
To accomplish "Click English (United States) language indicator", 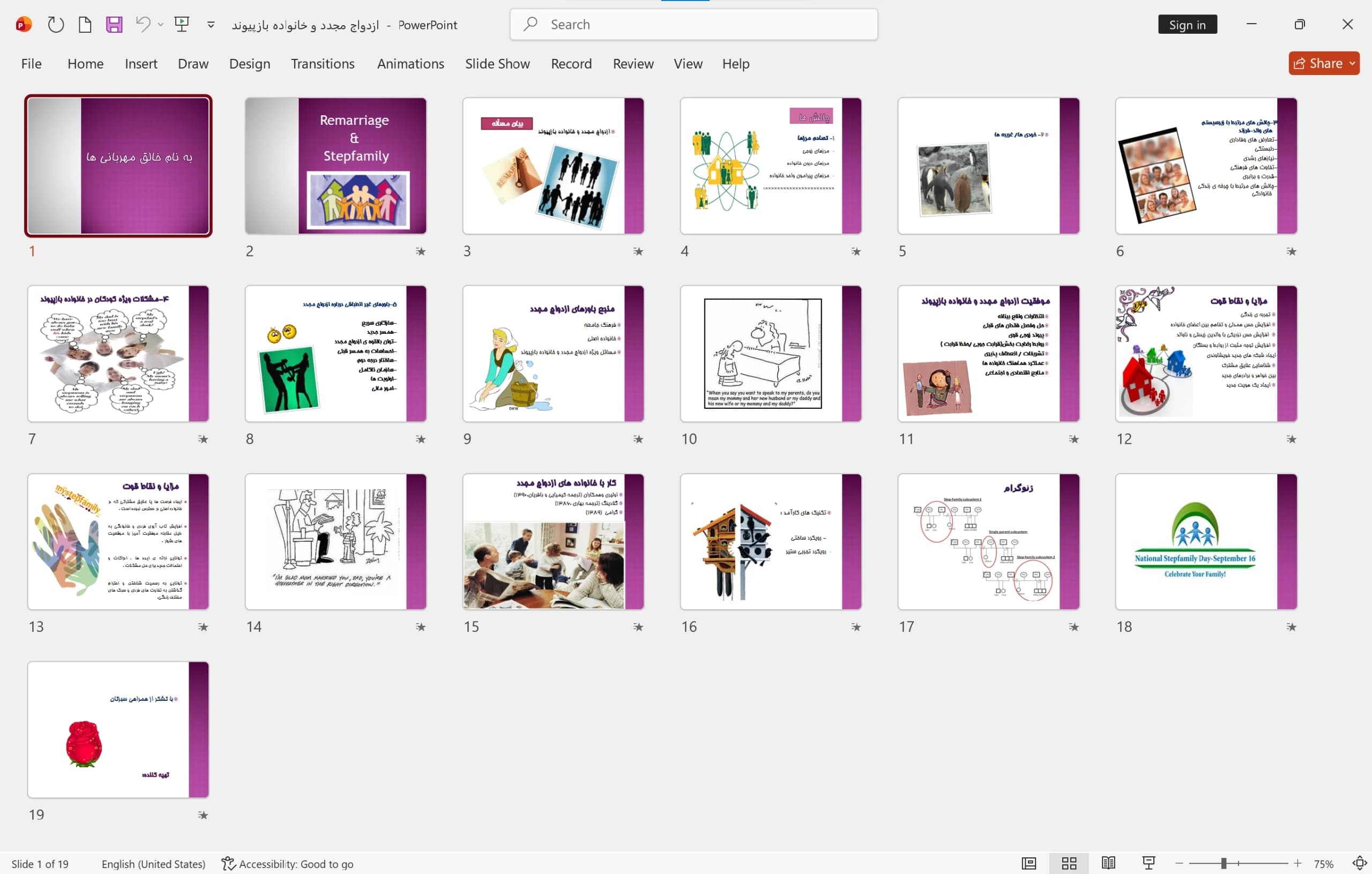I will tap(153, 864).
